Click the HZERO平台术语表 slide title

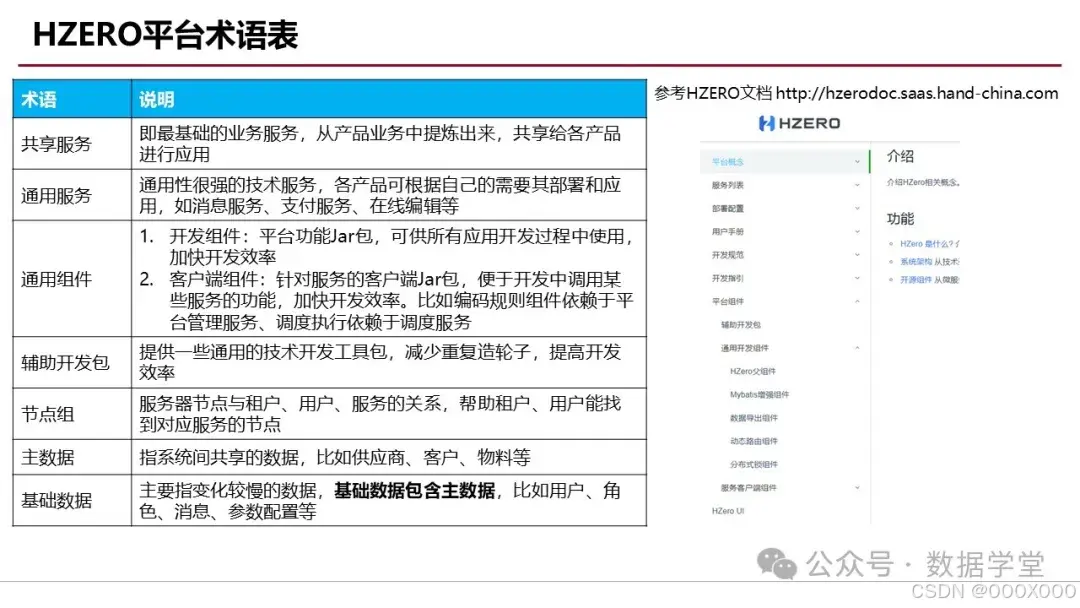[165, 35]
